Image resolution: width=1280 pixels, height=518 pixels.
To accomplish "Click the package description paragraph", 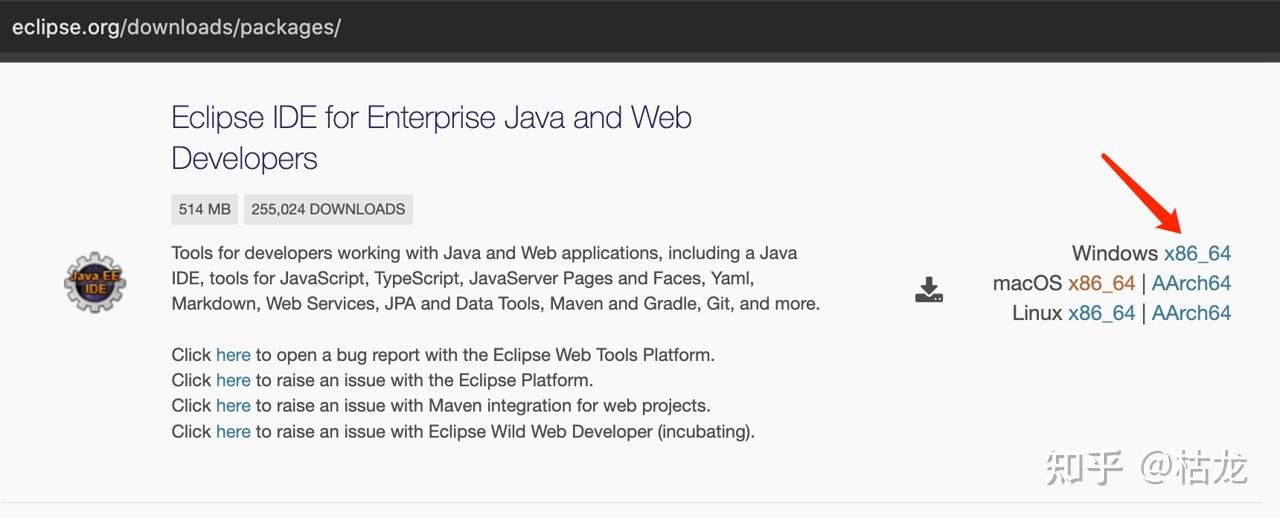I will 495,278.
